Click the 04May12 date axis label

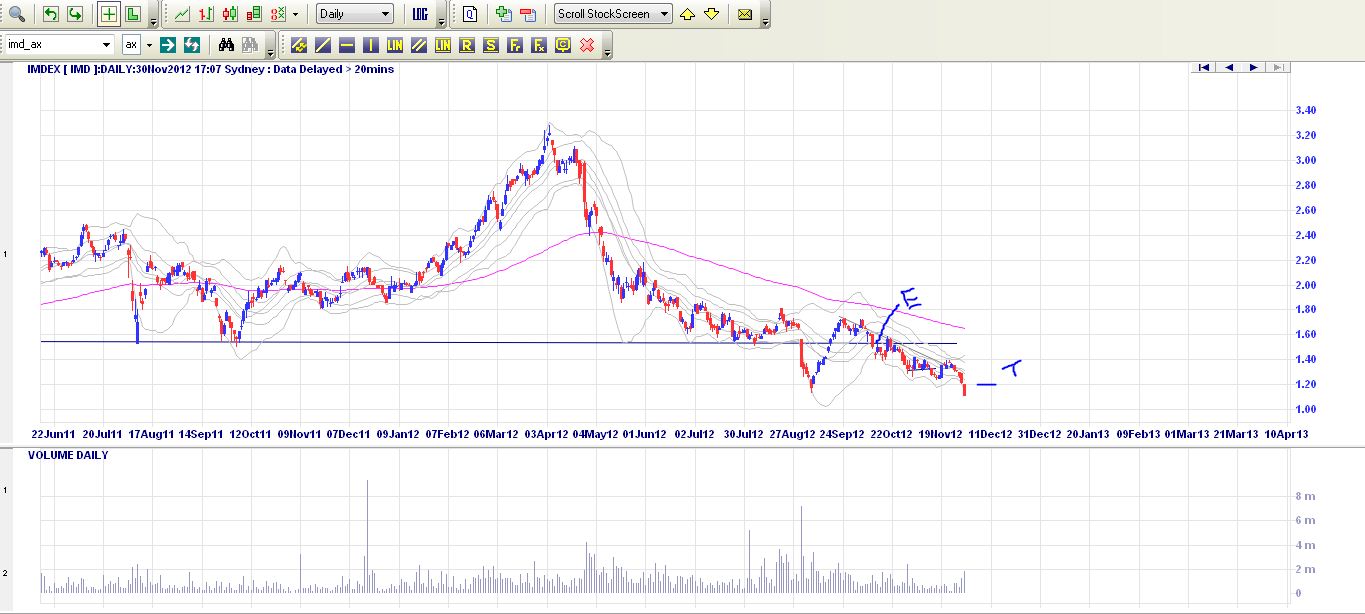point(595,434)
